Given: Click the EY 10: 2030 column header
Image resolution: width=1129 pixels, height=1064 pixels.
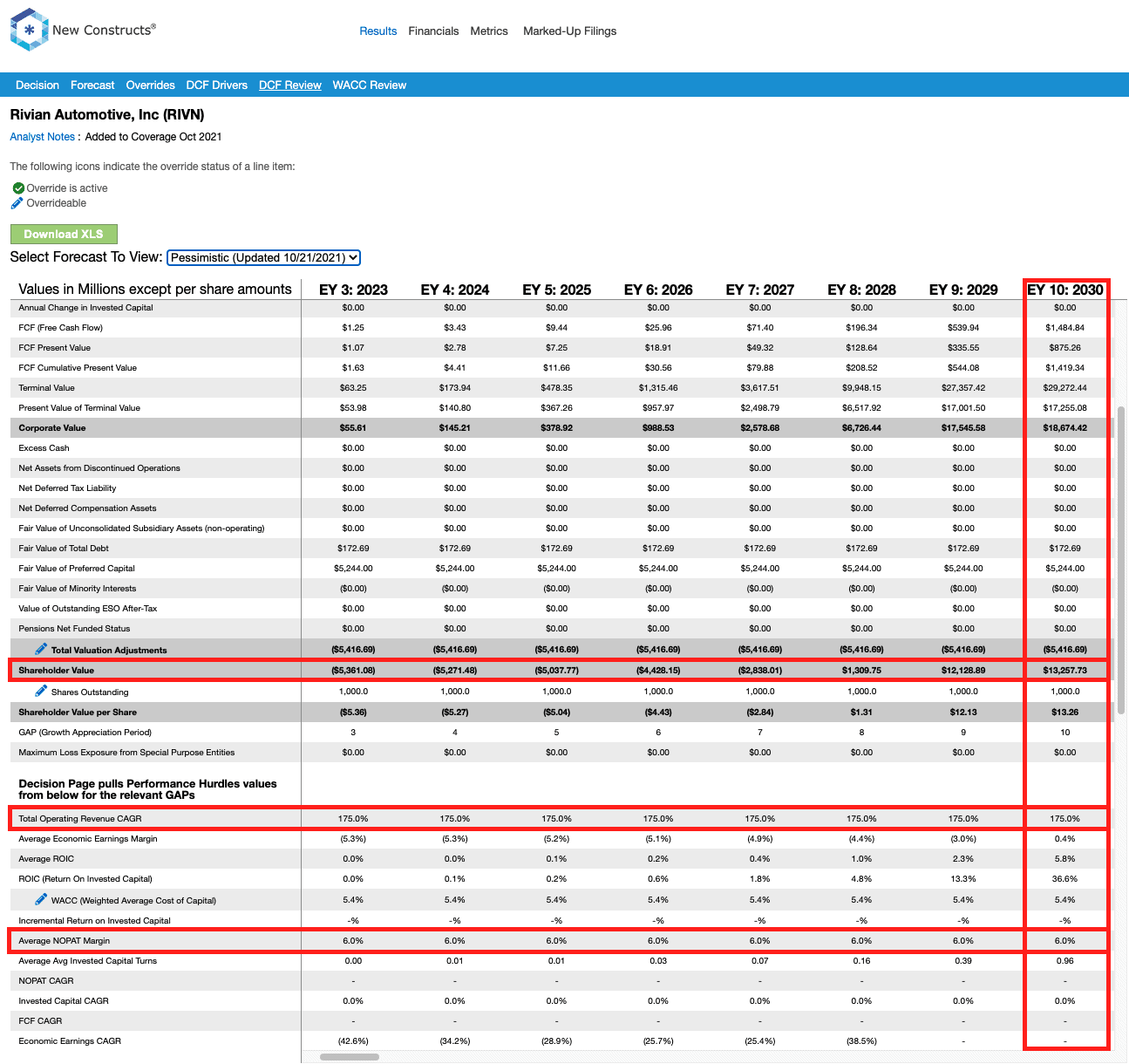Looking at the screenshot, I should (1065, 290).
